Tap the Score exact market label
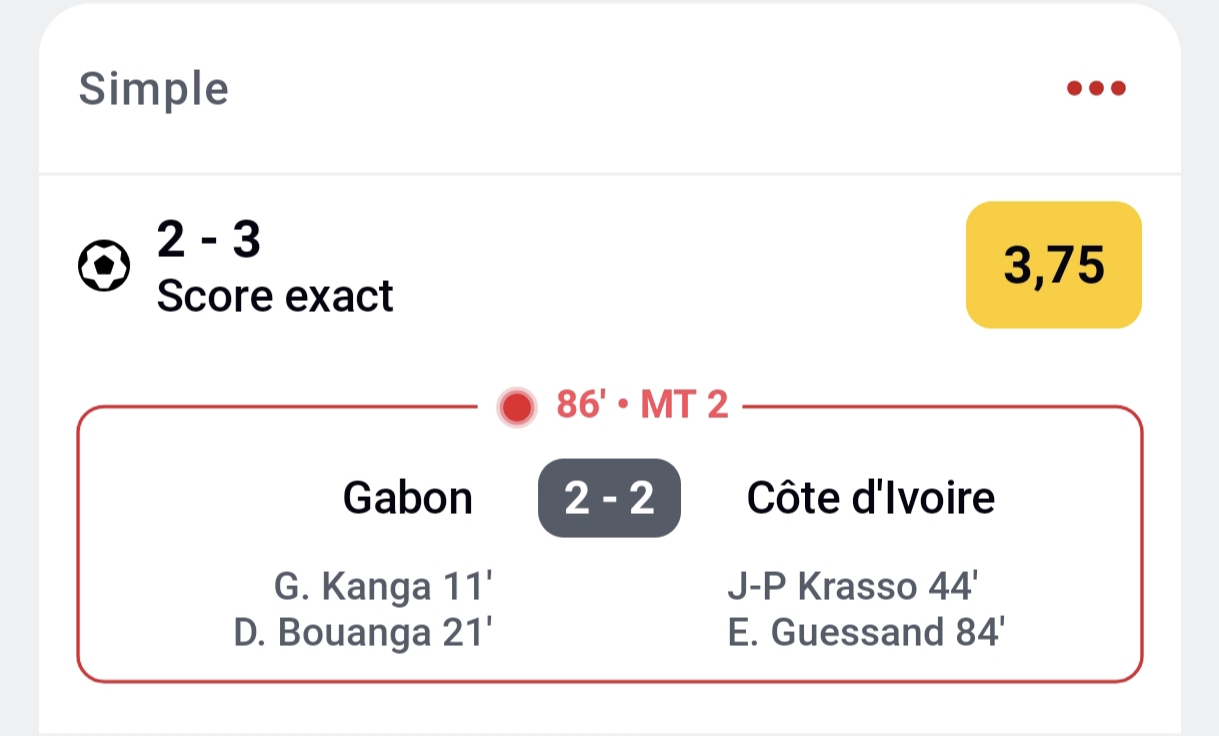This screenshot has height=736, width=1219. click(275, 296)
